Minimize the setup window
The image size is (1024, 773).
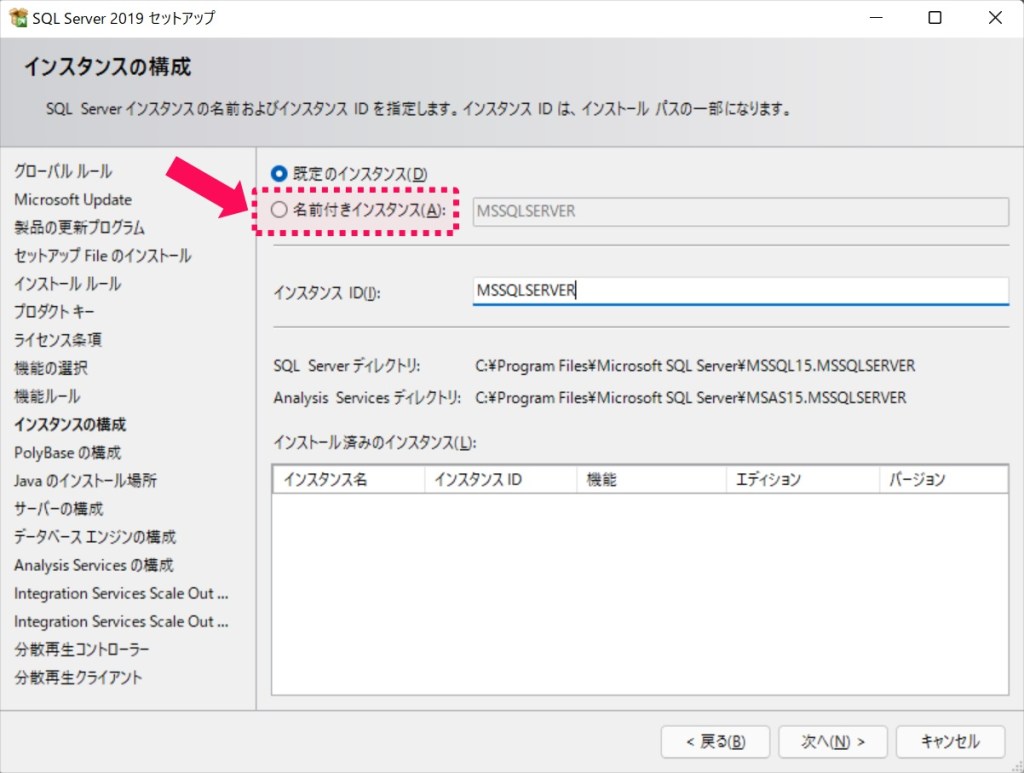tap(876, 18)
